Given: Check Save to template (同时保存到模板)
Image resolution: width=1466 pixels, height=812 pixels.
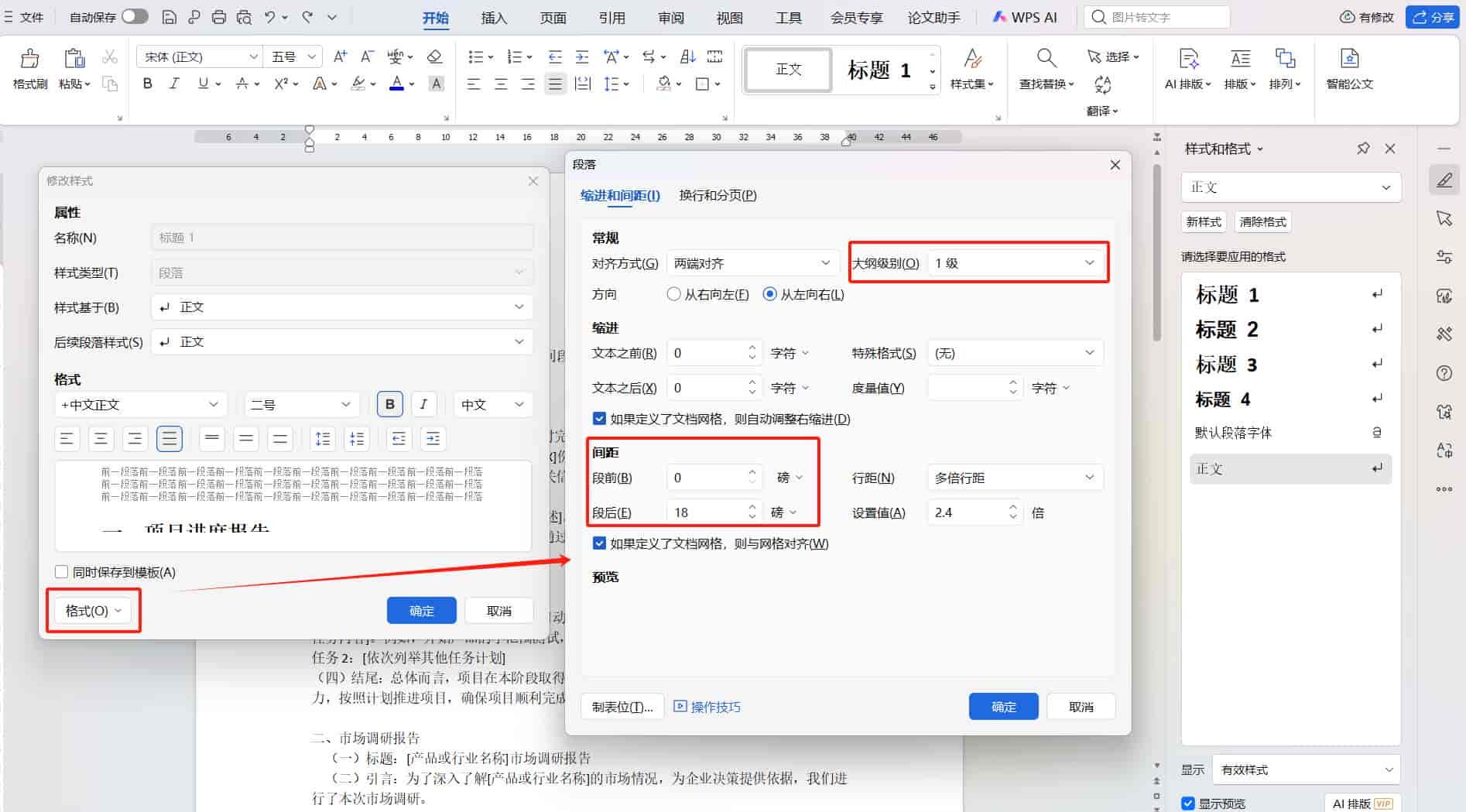Looking at the screenshot, I should (62, 572).
